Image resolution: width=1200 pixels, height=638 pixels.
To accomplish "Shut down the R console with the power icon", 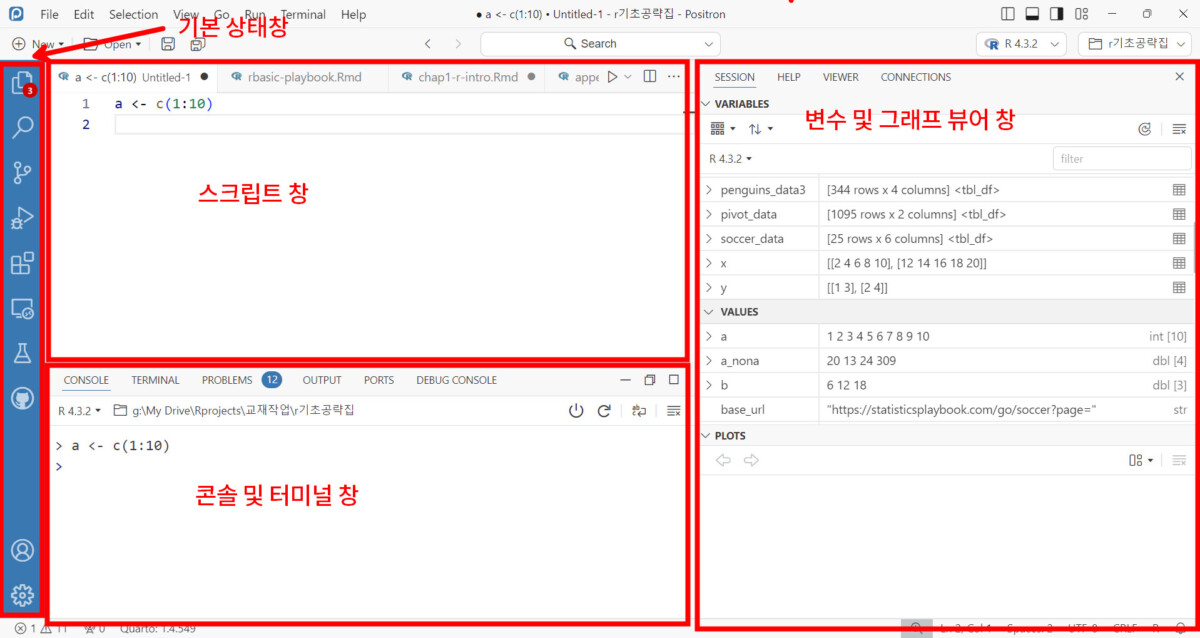I will (576, 411).
